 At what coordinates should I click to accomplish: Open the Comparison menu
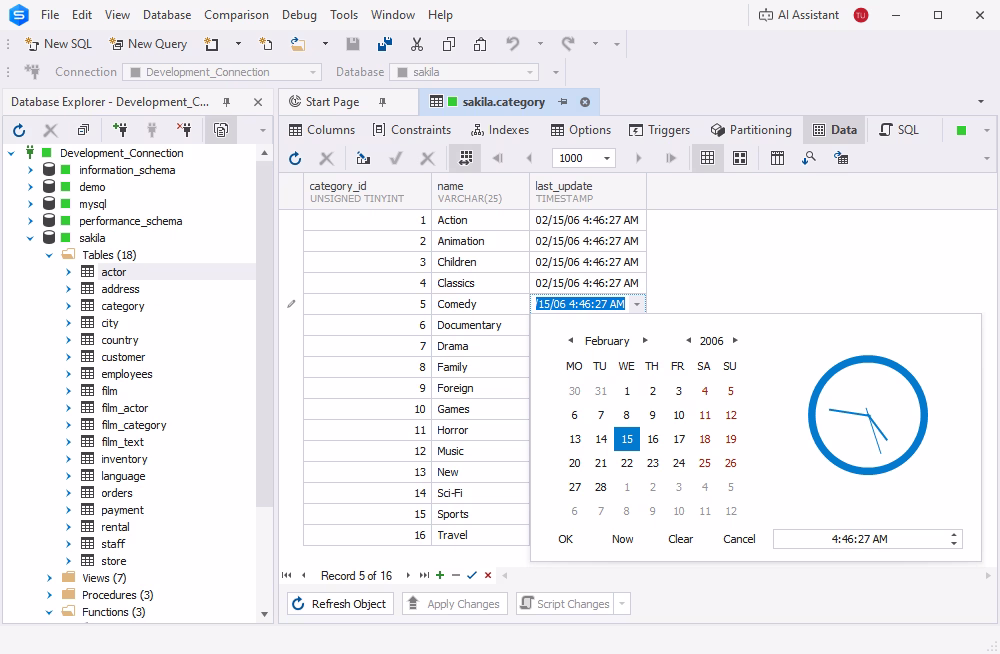(x=236, y=15)
